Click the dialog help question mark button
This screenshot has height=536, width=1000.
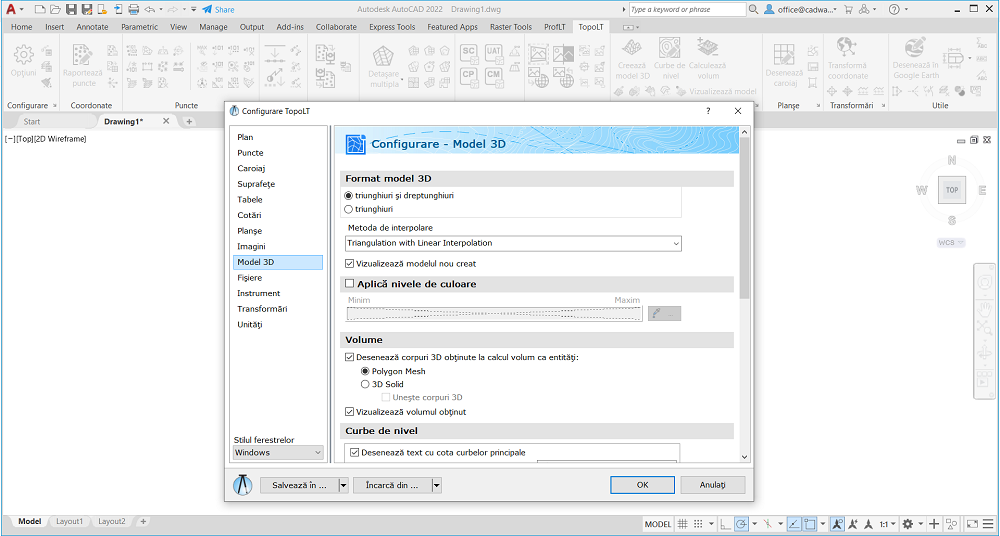coord(708,111)
